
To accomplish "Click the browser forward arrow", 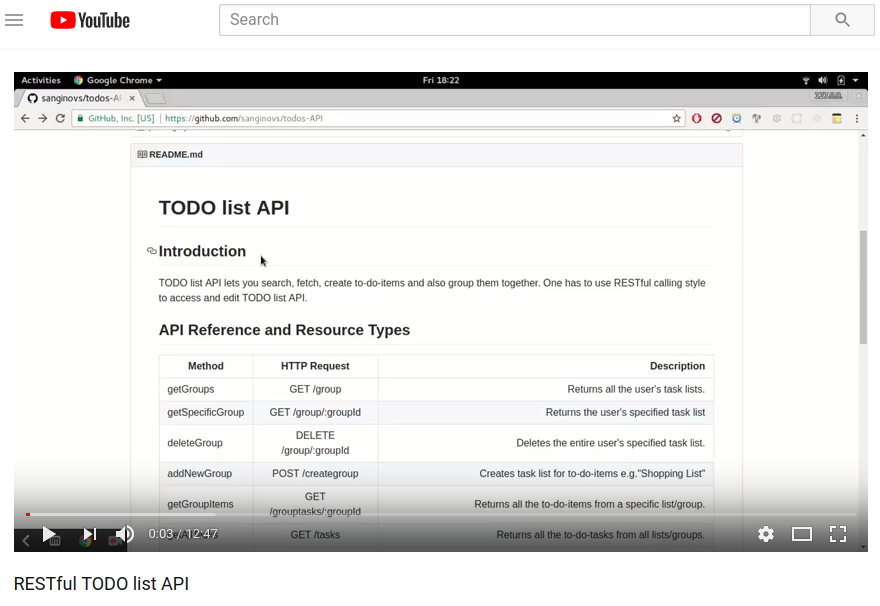I will [43, 118].
